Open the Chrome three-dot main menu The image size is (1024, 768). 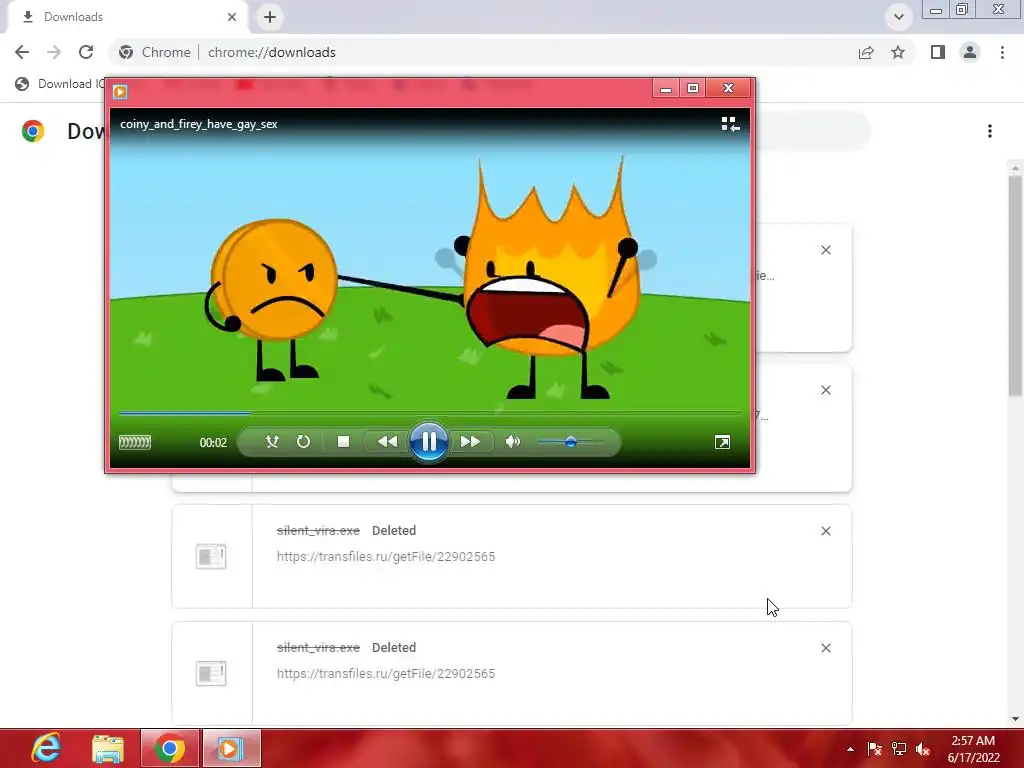[1002, 52]
